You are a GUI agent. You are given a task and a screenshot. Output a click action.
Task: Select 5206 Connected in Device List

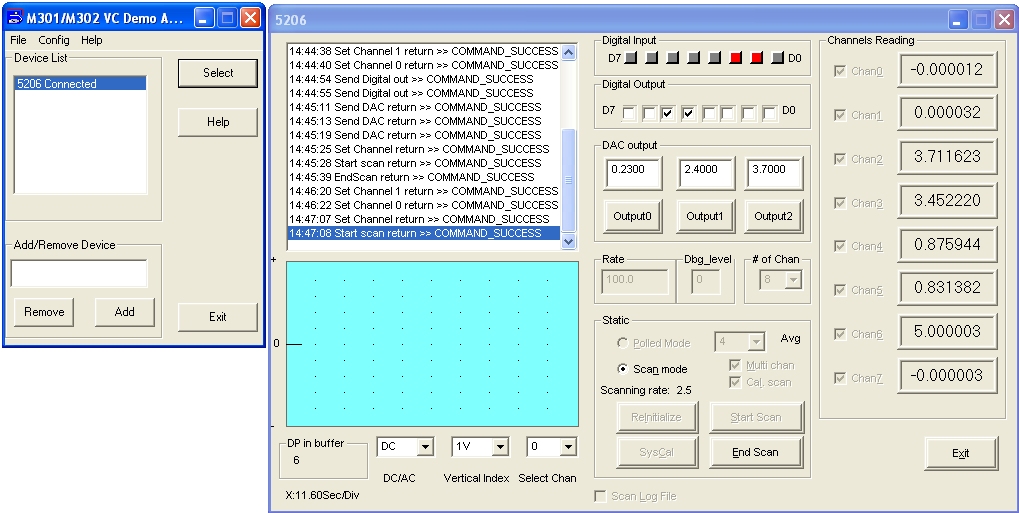point(57,84)
